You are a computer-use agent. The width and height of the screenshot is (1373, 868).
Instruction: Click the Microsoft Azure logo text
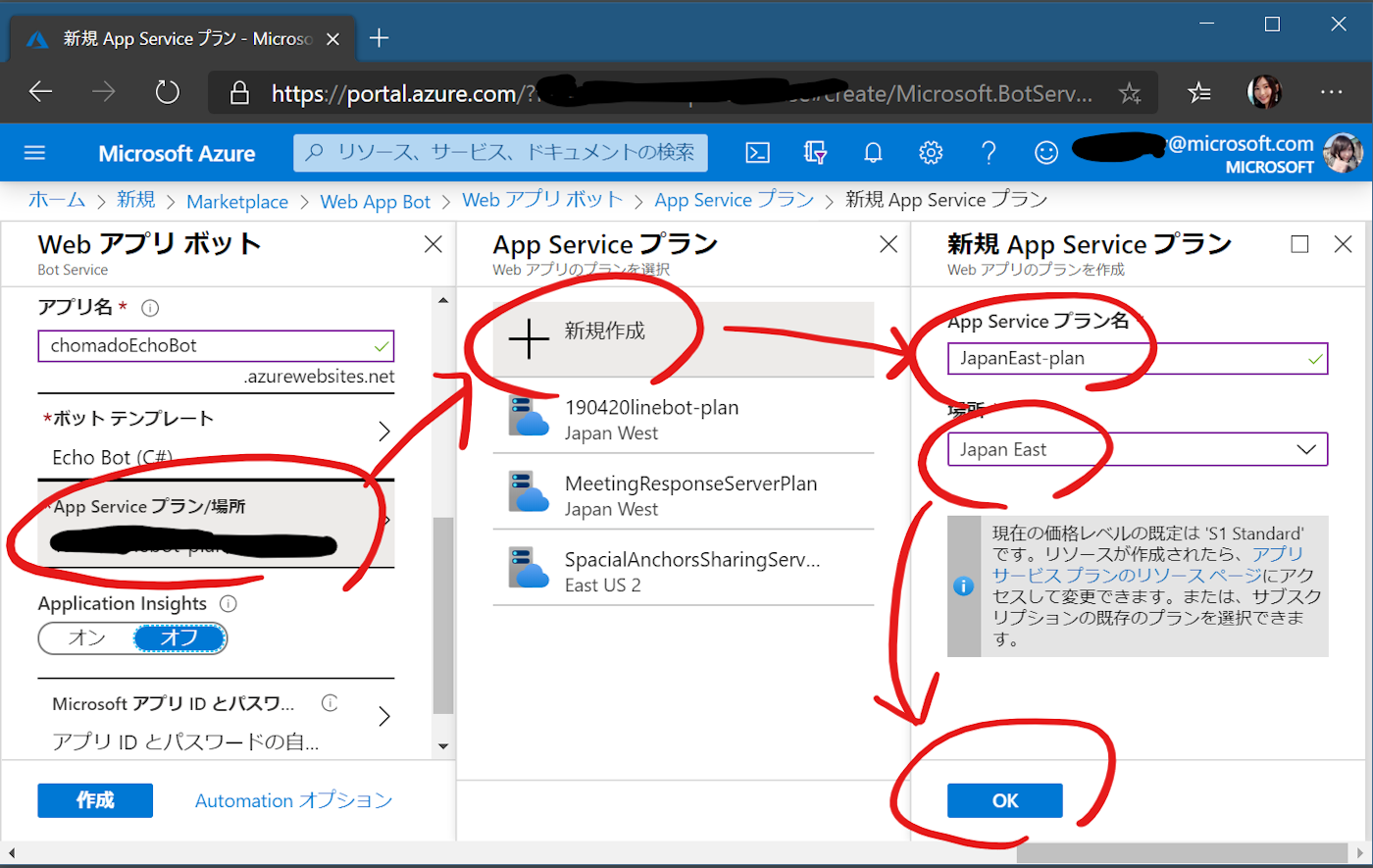[x=177, y=153]
